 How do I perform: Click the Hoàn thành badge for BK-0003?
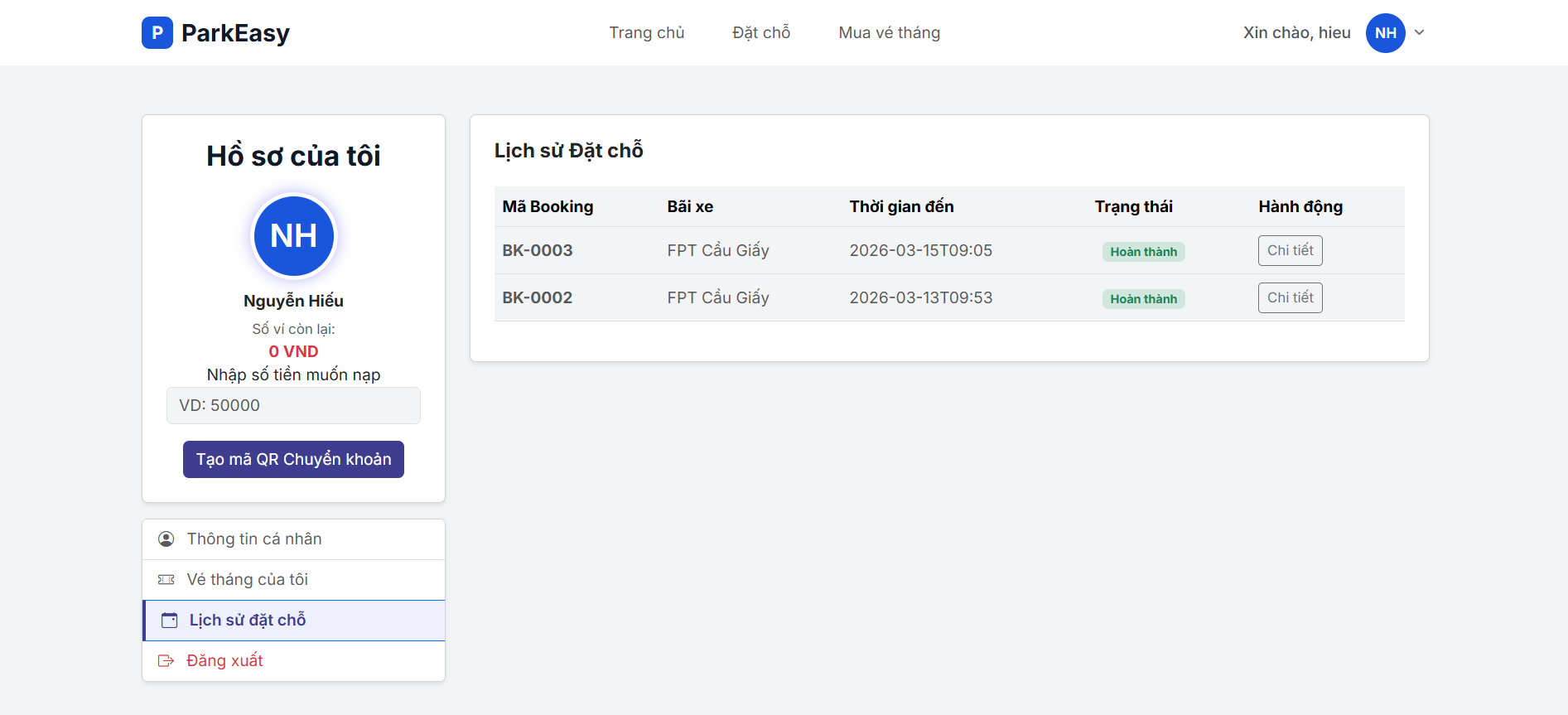[1143, 252]
